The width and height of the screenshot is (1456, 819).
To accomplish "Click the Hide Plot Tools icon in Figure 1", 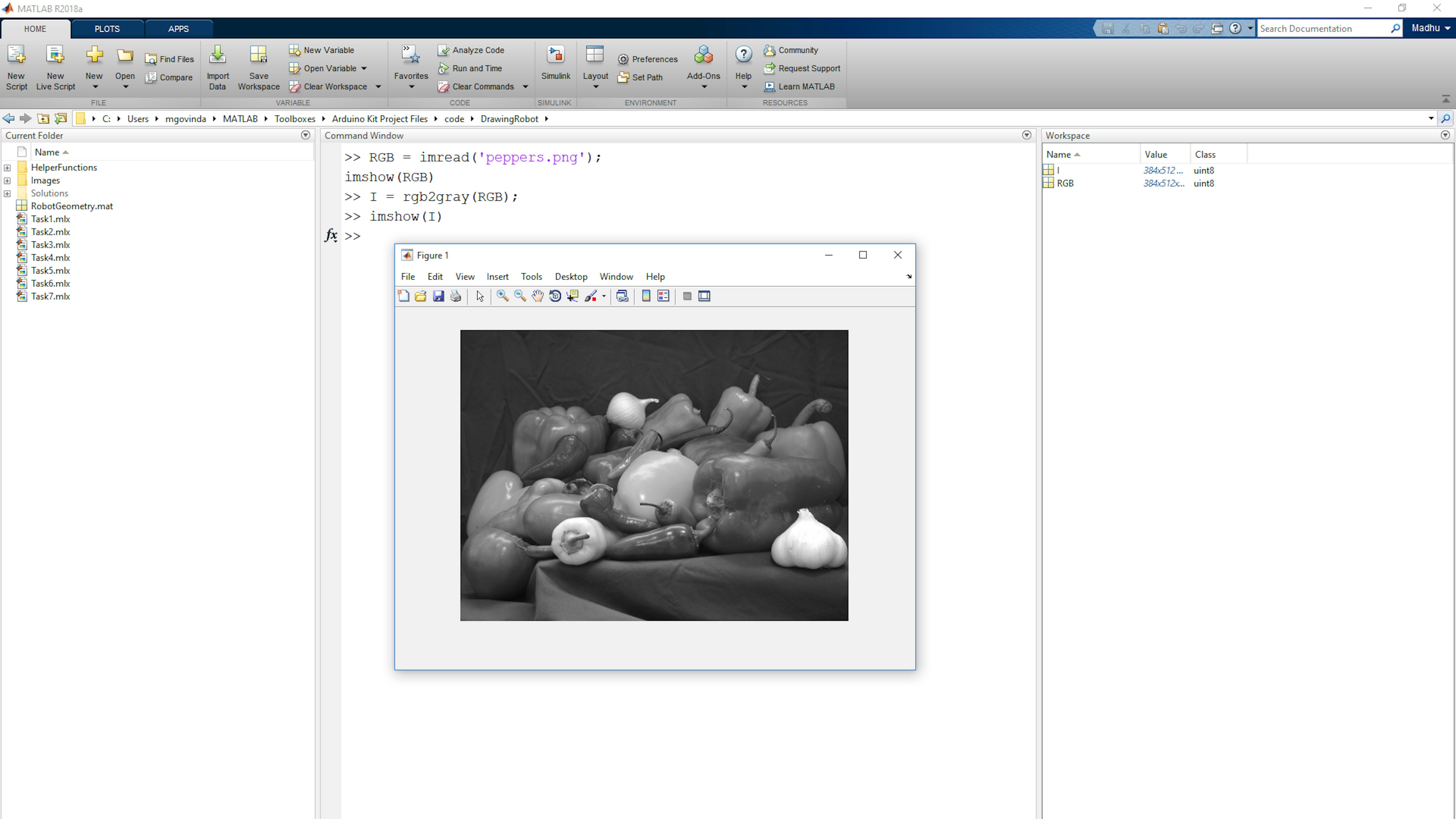I will 687,296.
